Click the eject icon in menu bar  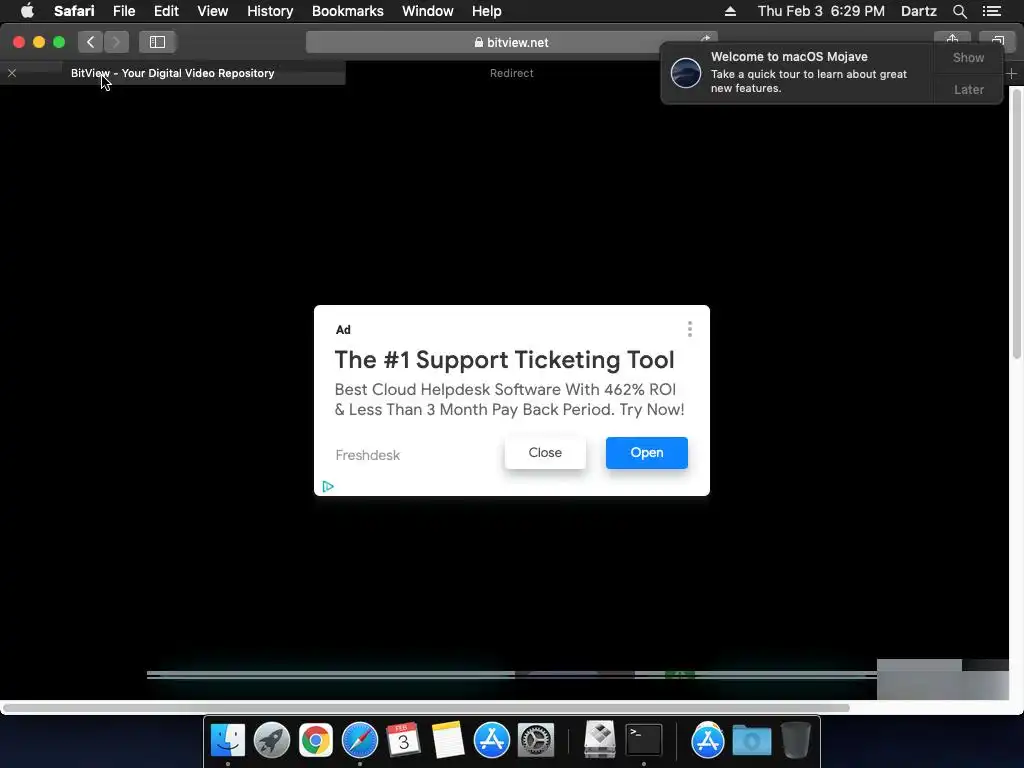[x=730, y=11]
